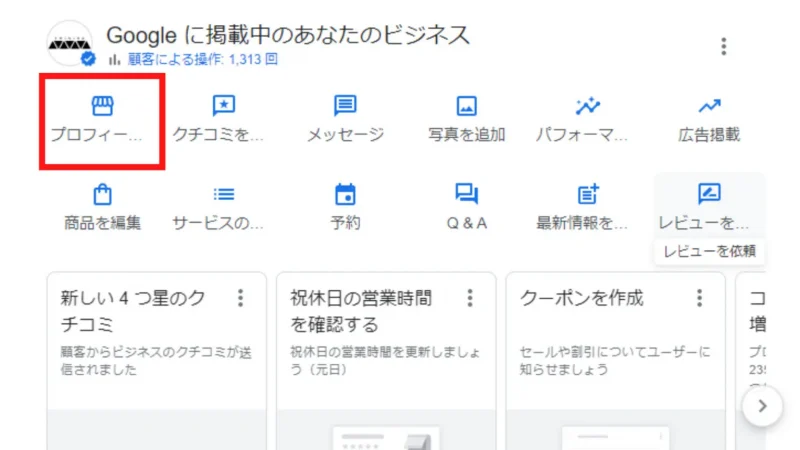The height and width of the screenshot is (450, 800).
Task: Open the メッセージ icon
Action: (345, 106)
